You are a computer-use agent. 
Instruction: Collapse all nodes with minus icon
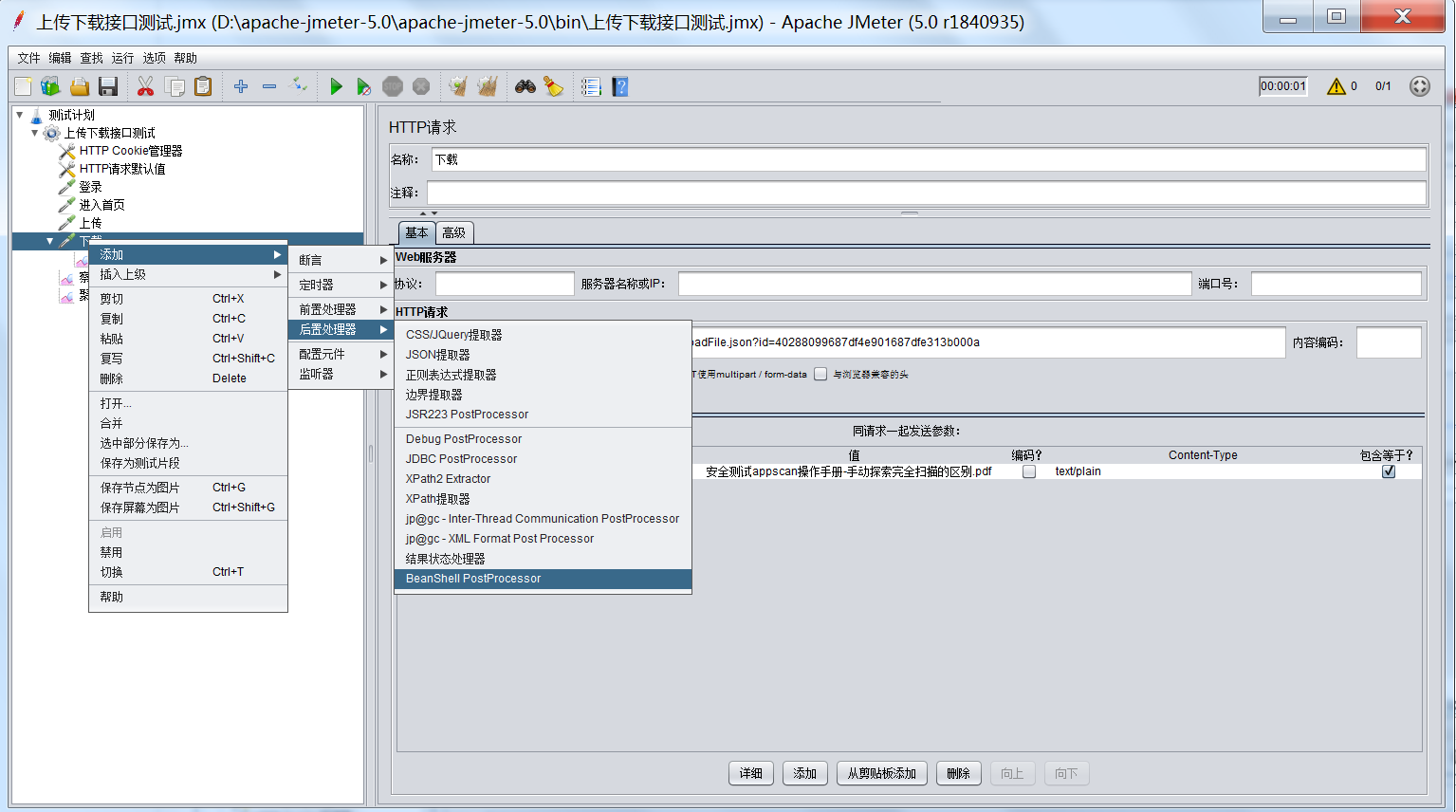(x=269, y=86)
